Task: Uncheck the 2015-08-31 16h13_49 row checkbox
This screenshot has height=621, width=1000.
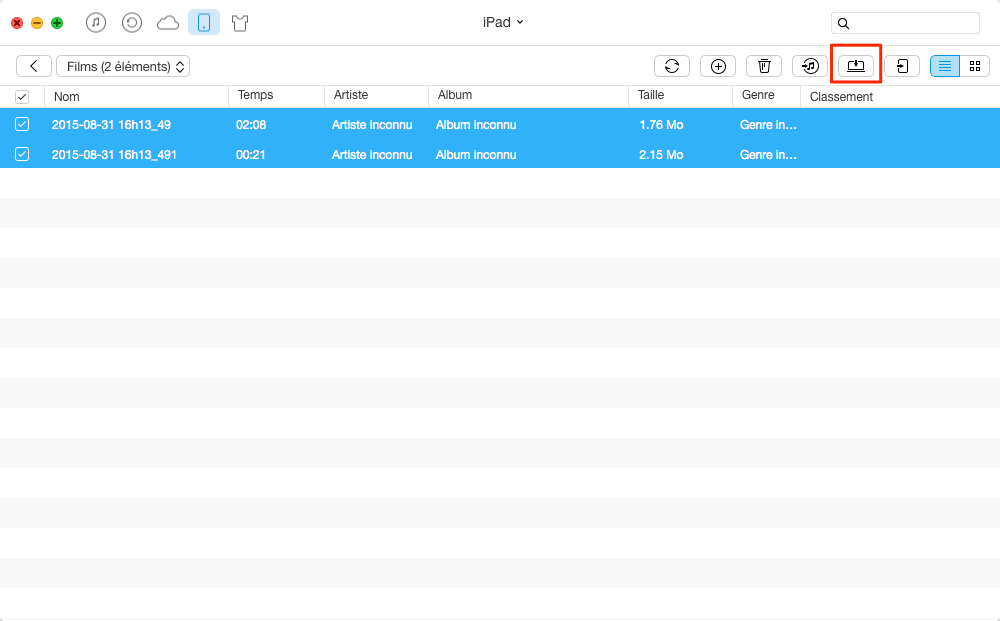Action: pos(22,124)
